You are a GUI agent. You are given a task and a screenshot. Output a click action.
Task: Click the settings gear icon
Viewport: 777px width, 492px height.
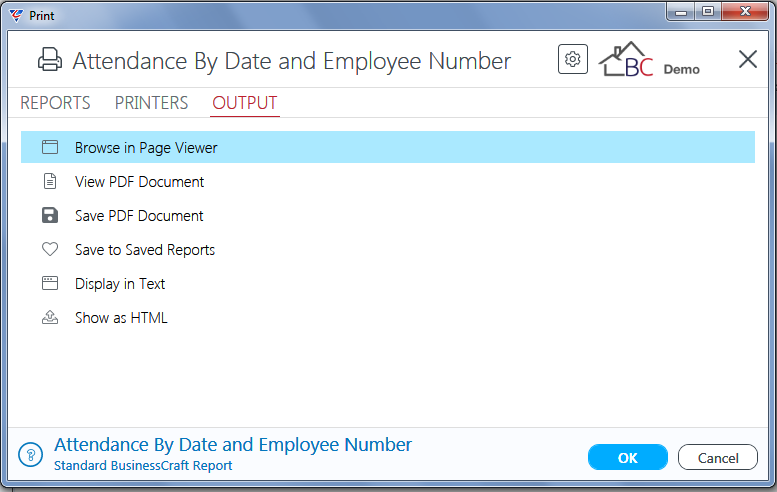click(x=572, y=59)
